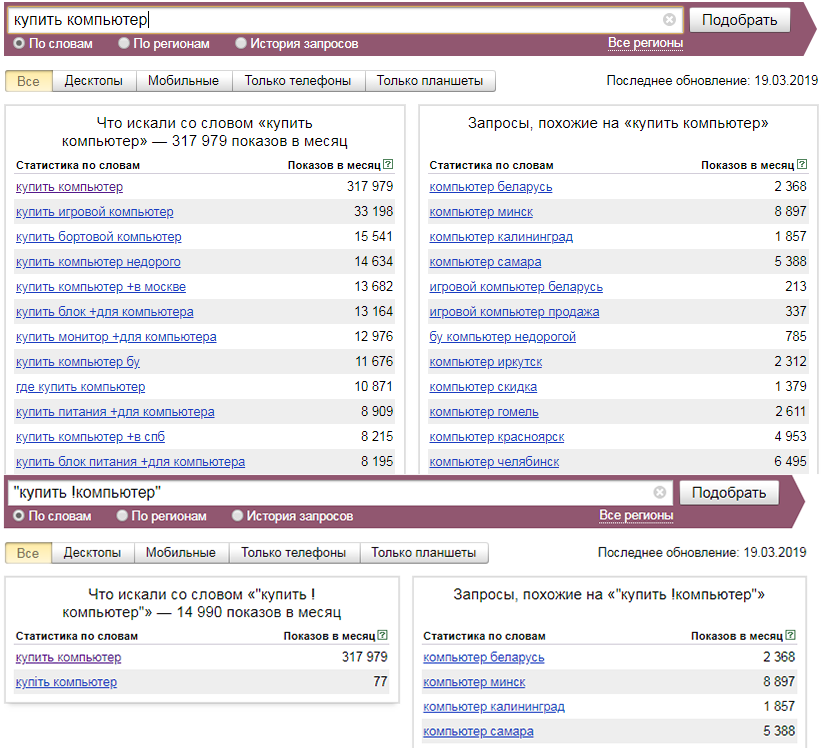Select 'По регионам' radio under the quoted-query search
Image resolution: width=822 pixels, height=748 pixels.
[122, 516]
